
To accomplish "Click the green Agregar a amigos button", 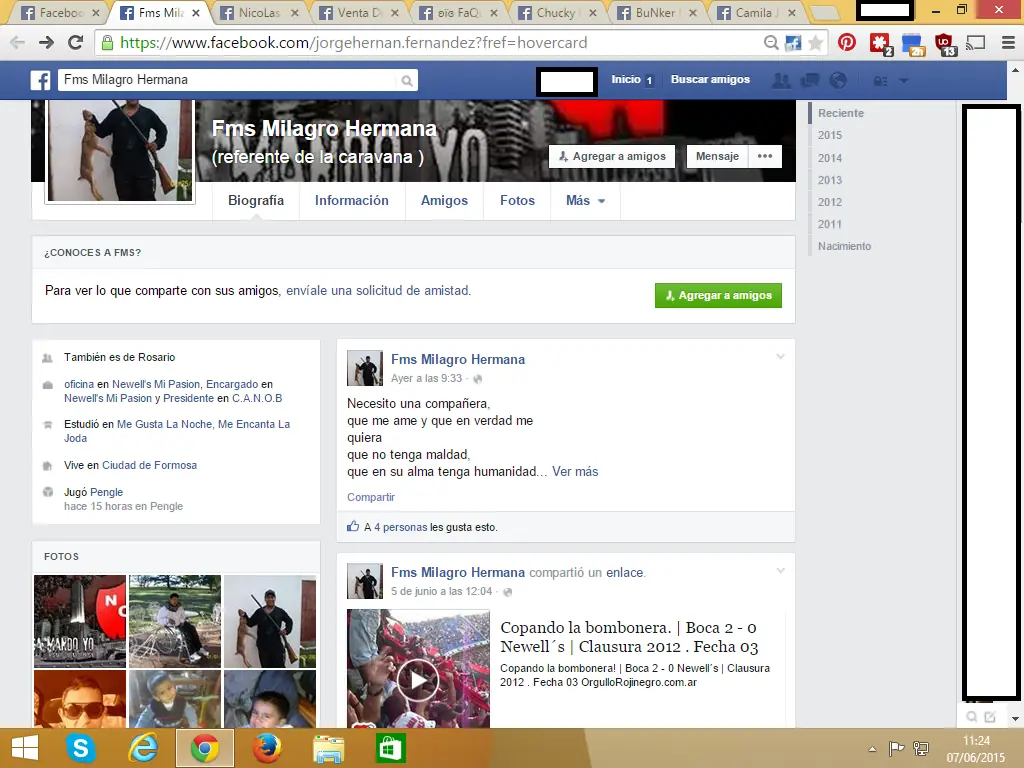I will pos(718,295).
